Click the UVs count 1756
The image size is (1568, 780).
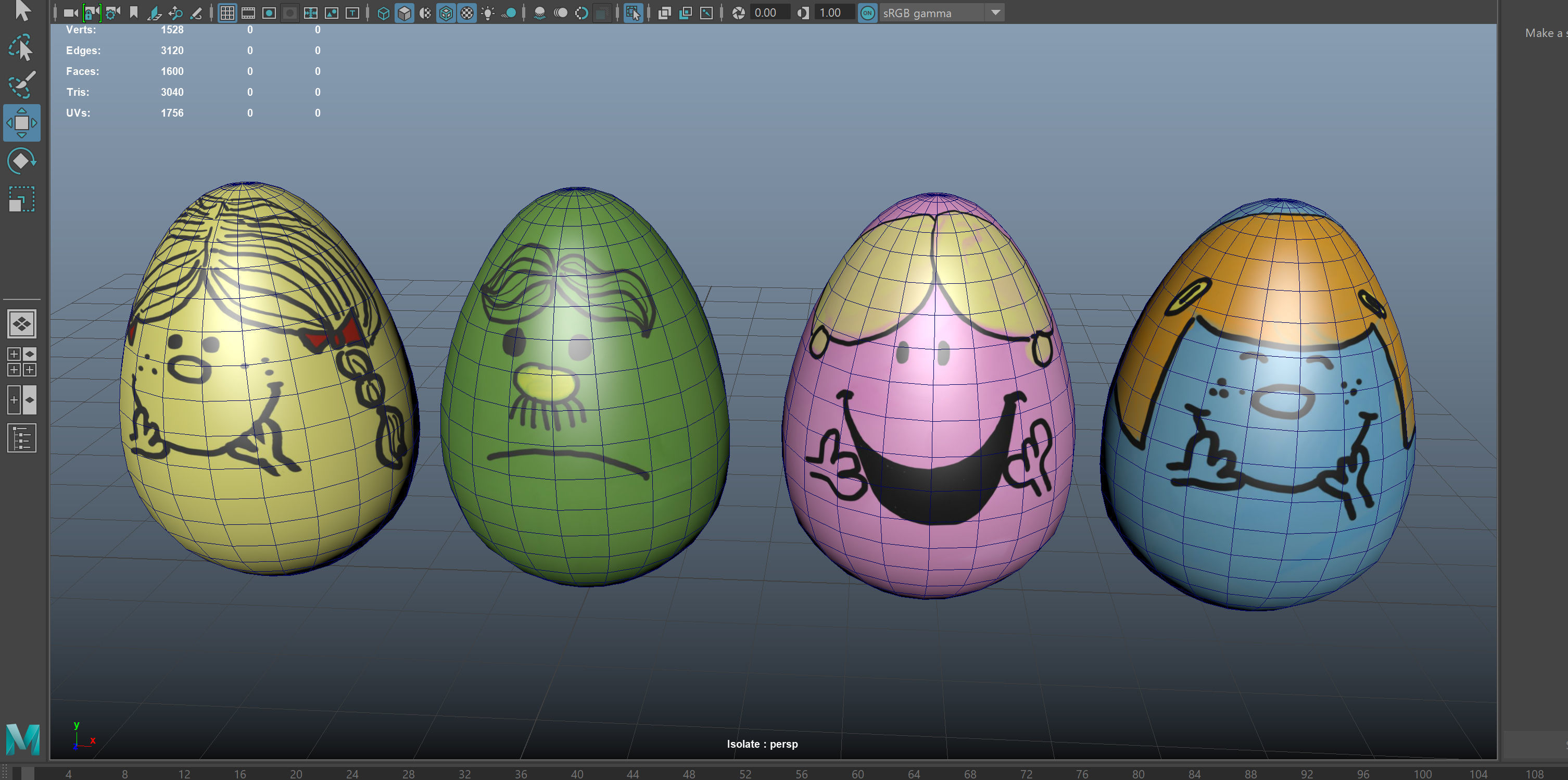coord(172,112)
